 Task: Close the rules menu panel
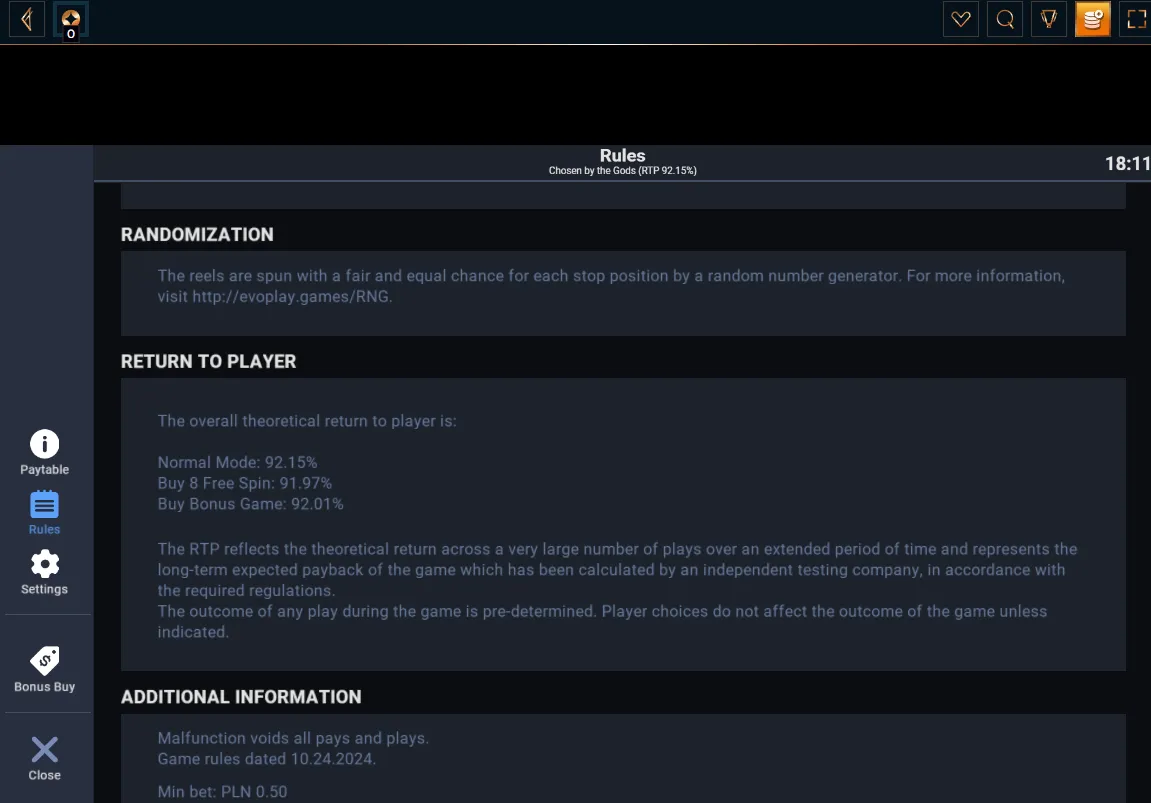coord(45,758)
